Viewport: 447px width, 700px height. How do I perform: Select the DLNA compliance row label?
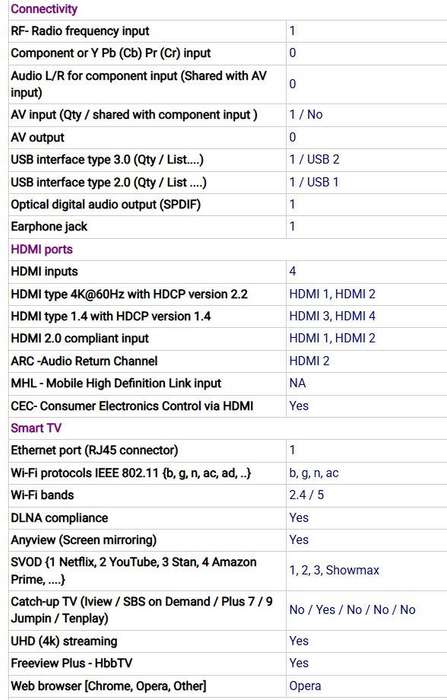point(59,518)
